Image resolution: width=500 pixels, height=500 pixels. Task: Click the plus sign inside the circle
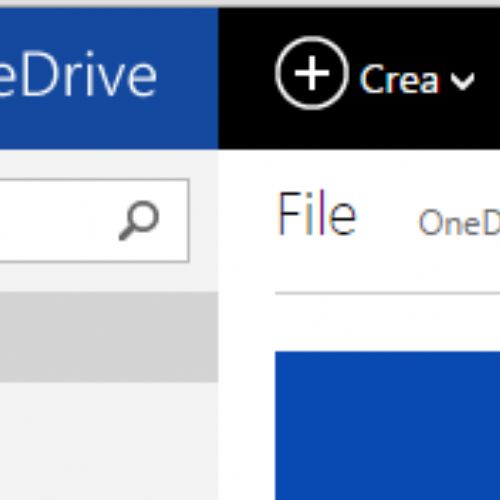pyautogui.click(x=312, y=73)
